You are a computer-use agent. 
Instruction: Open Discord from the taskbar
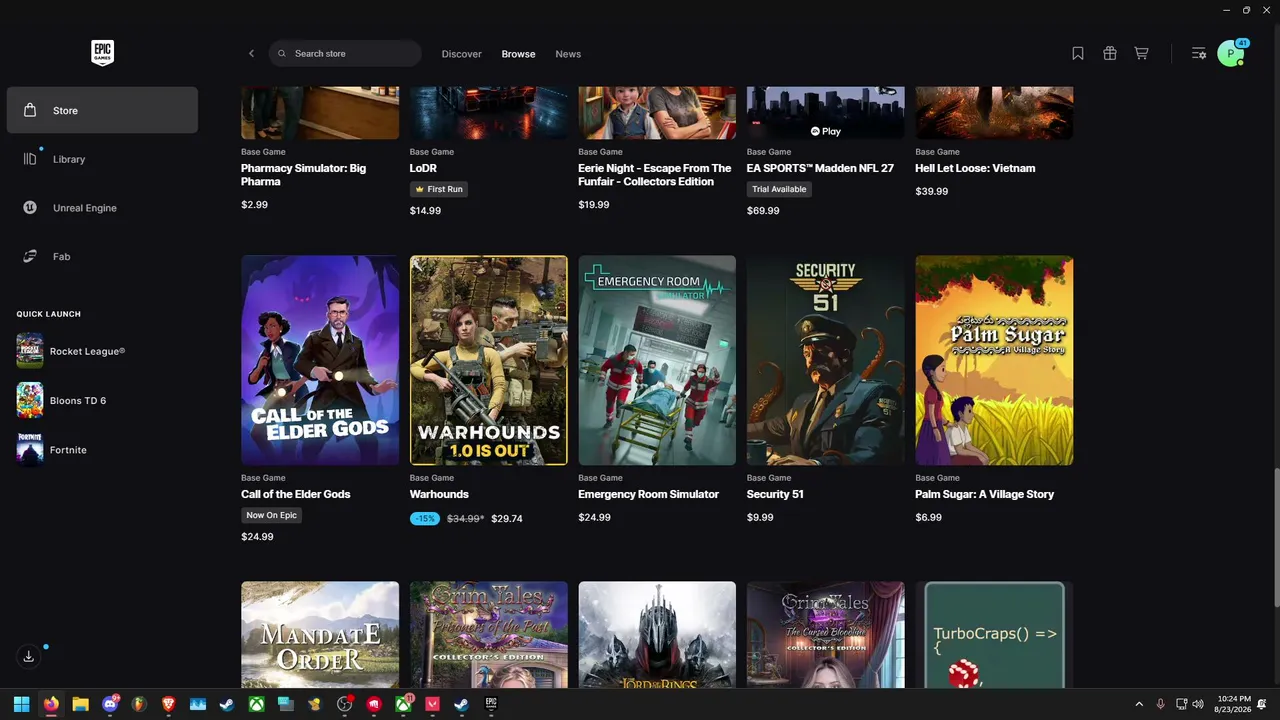110,704
